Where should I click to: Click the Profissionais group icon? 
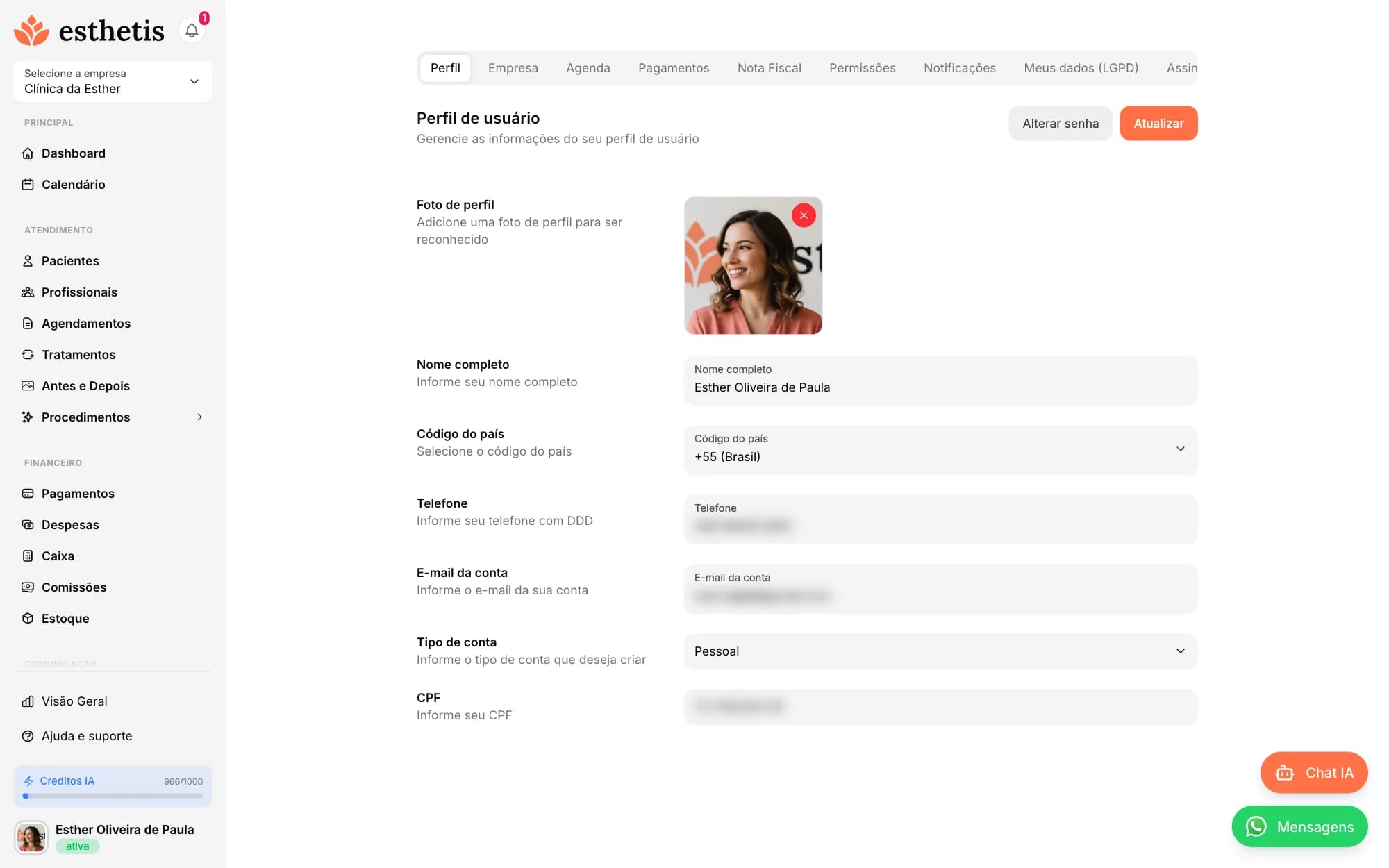[x=28, y=292]
